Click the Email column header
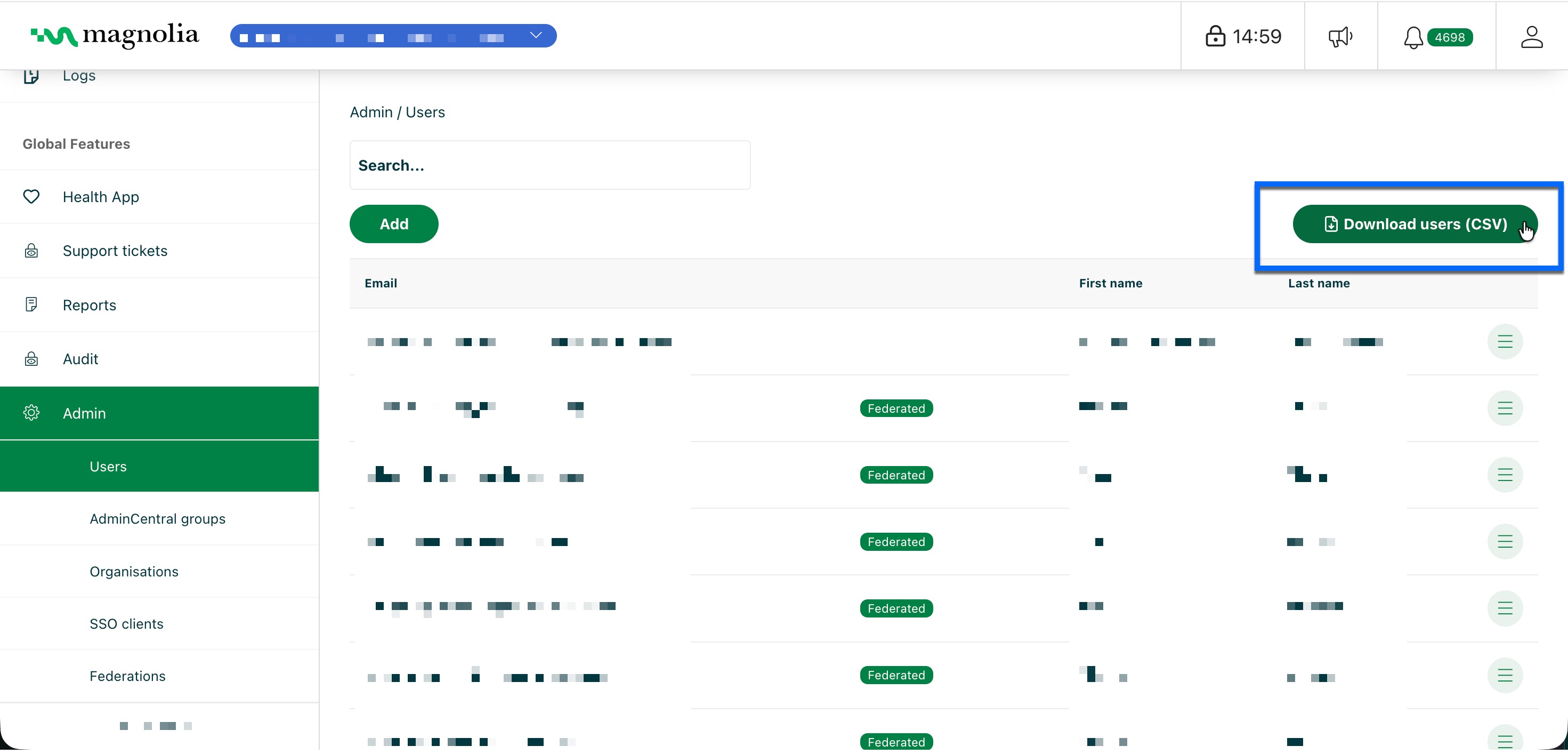1568x754 pixels. [x=381, y=283]
